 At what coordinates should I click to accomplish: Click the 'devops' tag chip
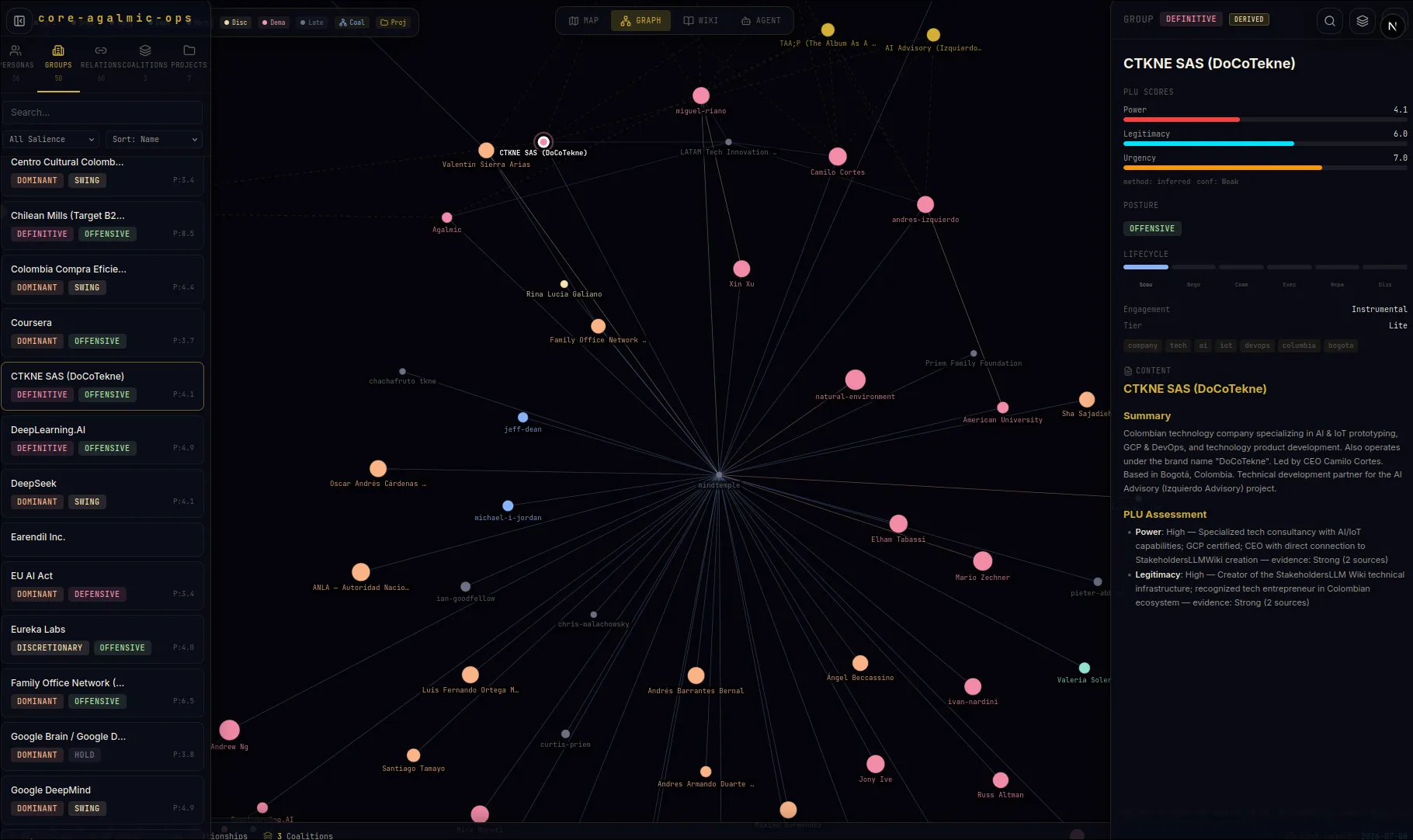tap(1257, 345)
